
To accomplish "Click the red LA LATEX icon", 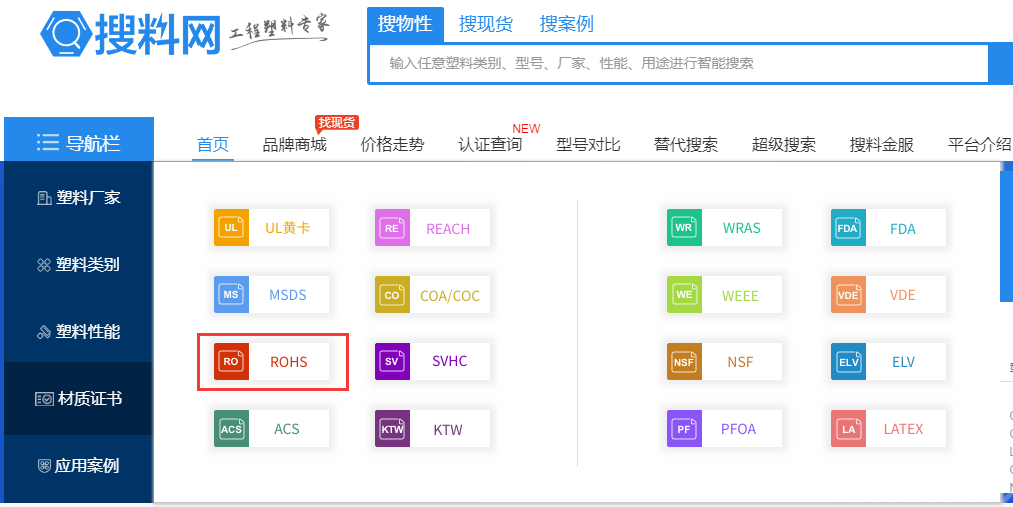I will click(848, 429).
